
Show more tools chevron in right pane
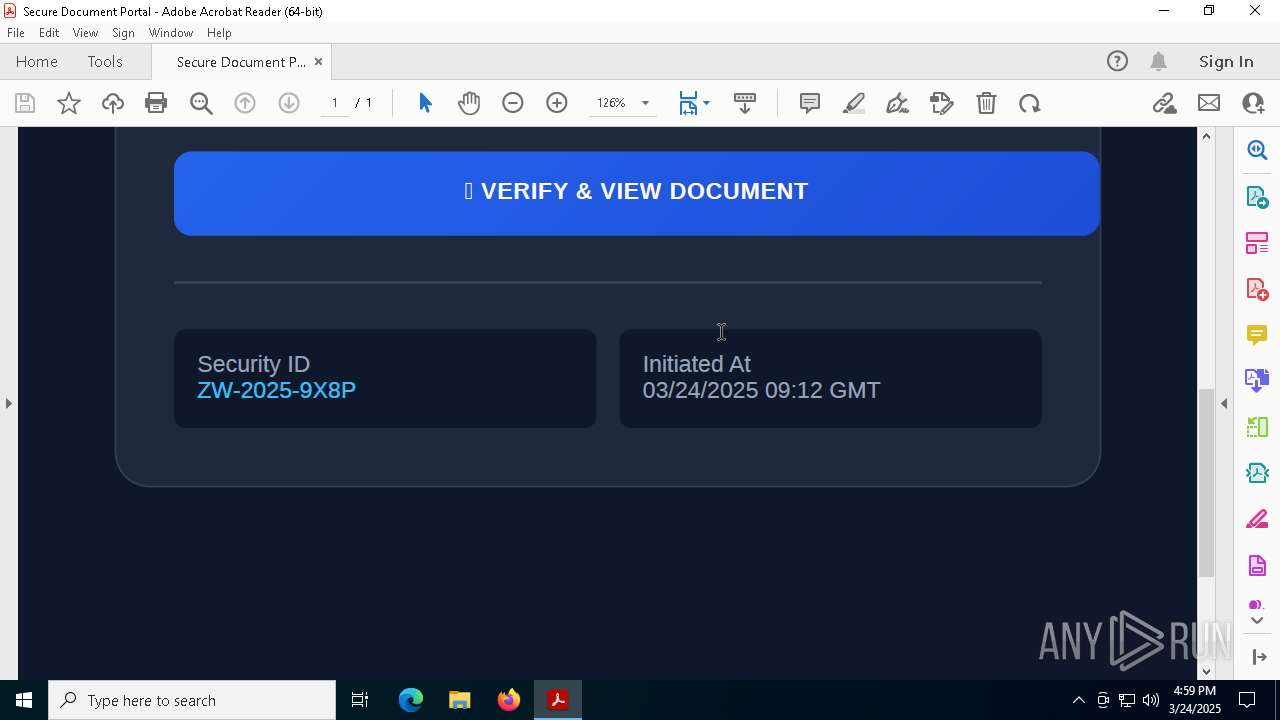(x=1257, y=621)
